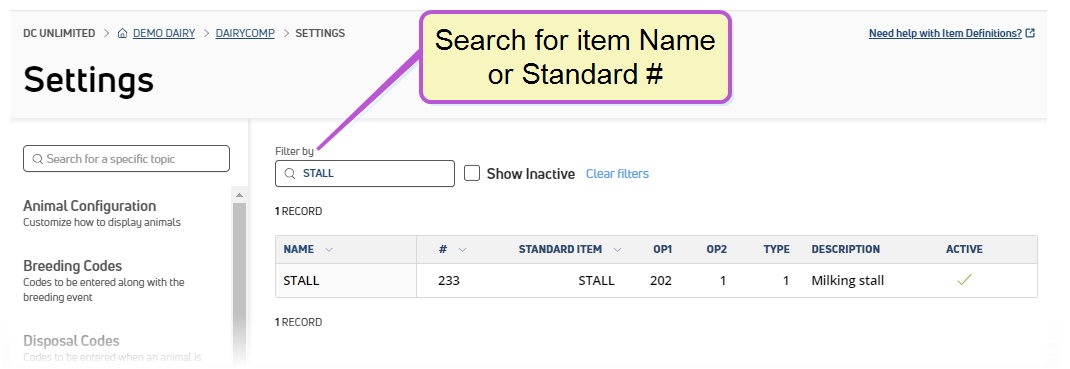
Task: Go to the DAIRYCOMP breadcrumb
Action: click(245, 33)
